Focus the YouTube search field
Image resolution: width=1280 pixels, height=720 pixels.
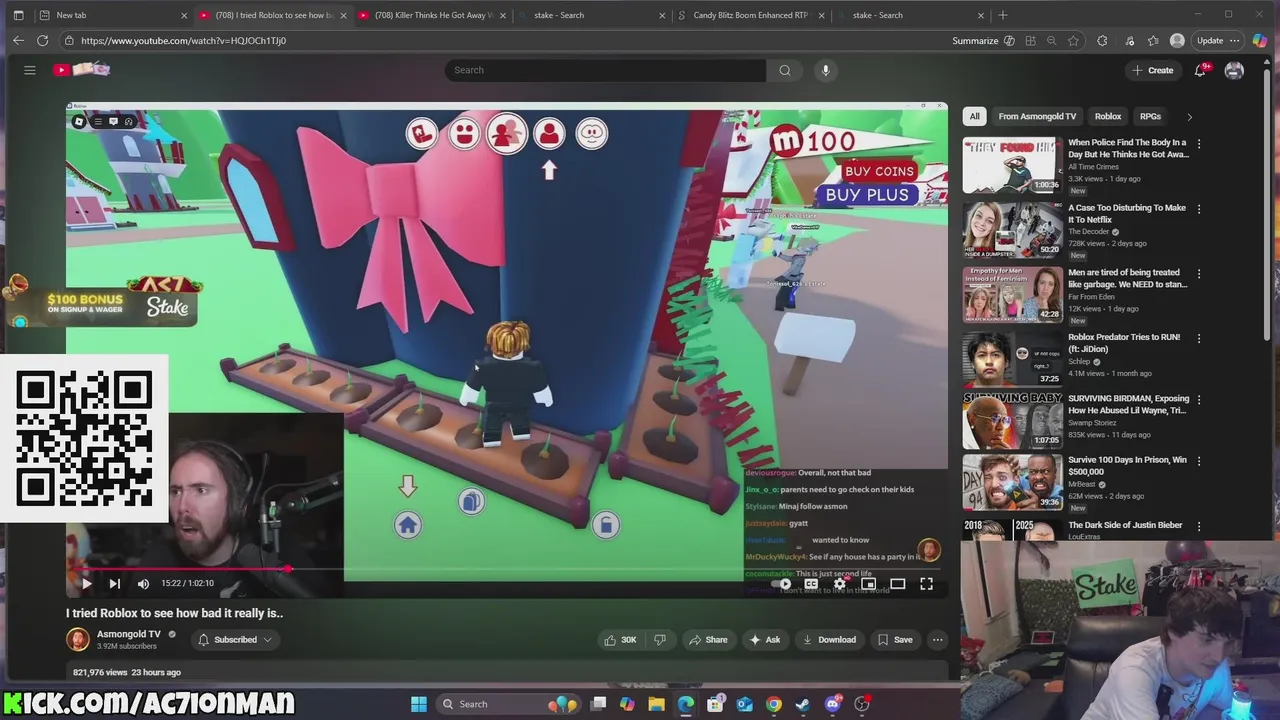tap(605, 70)
